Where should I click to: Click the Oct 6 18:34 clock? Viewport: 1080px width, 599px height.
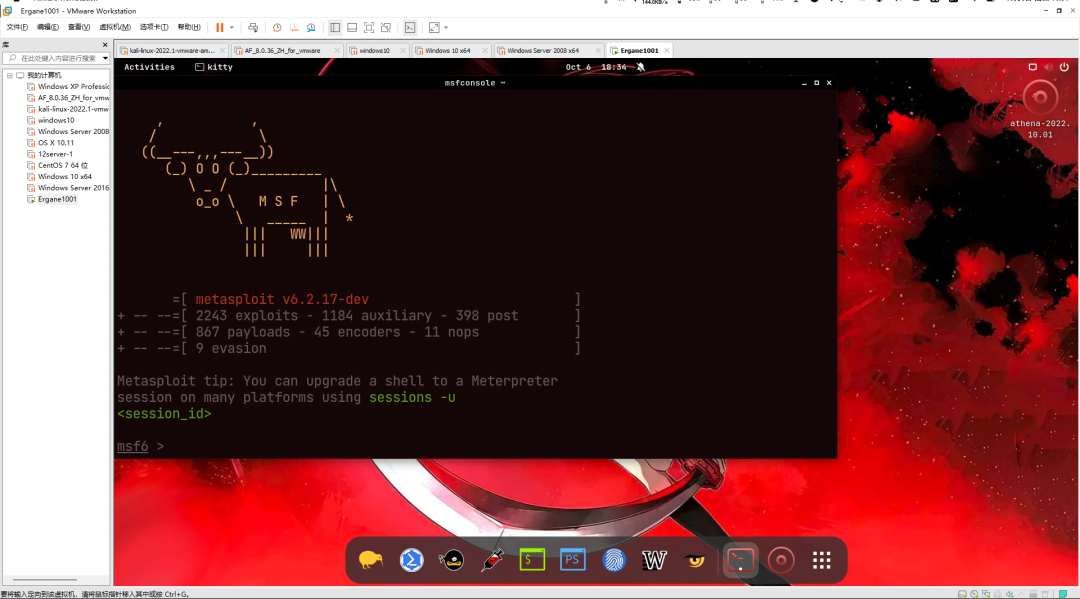[596, 67]
